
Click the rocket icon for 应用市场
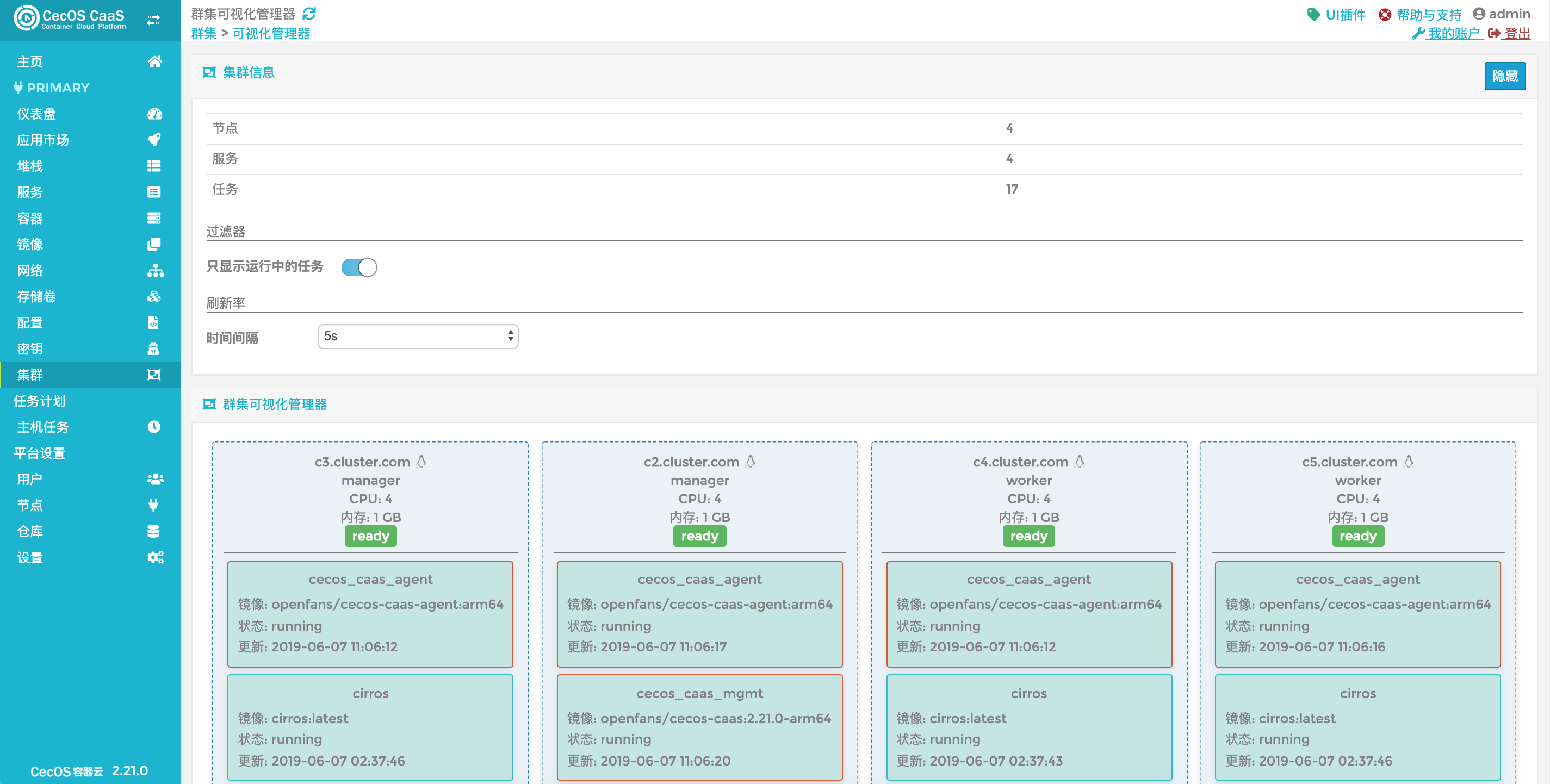[x=154, y=140]
